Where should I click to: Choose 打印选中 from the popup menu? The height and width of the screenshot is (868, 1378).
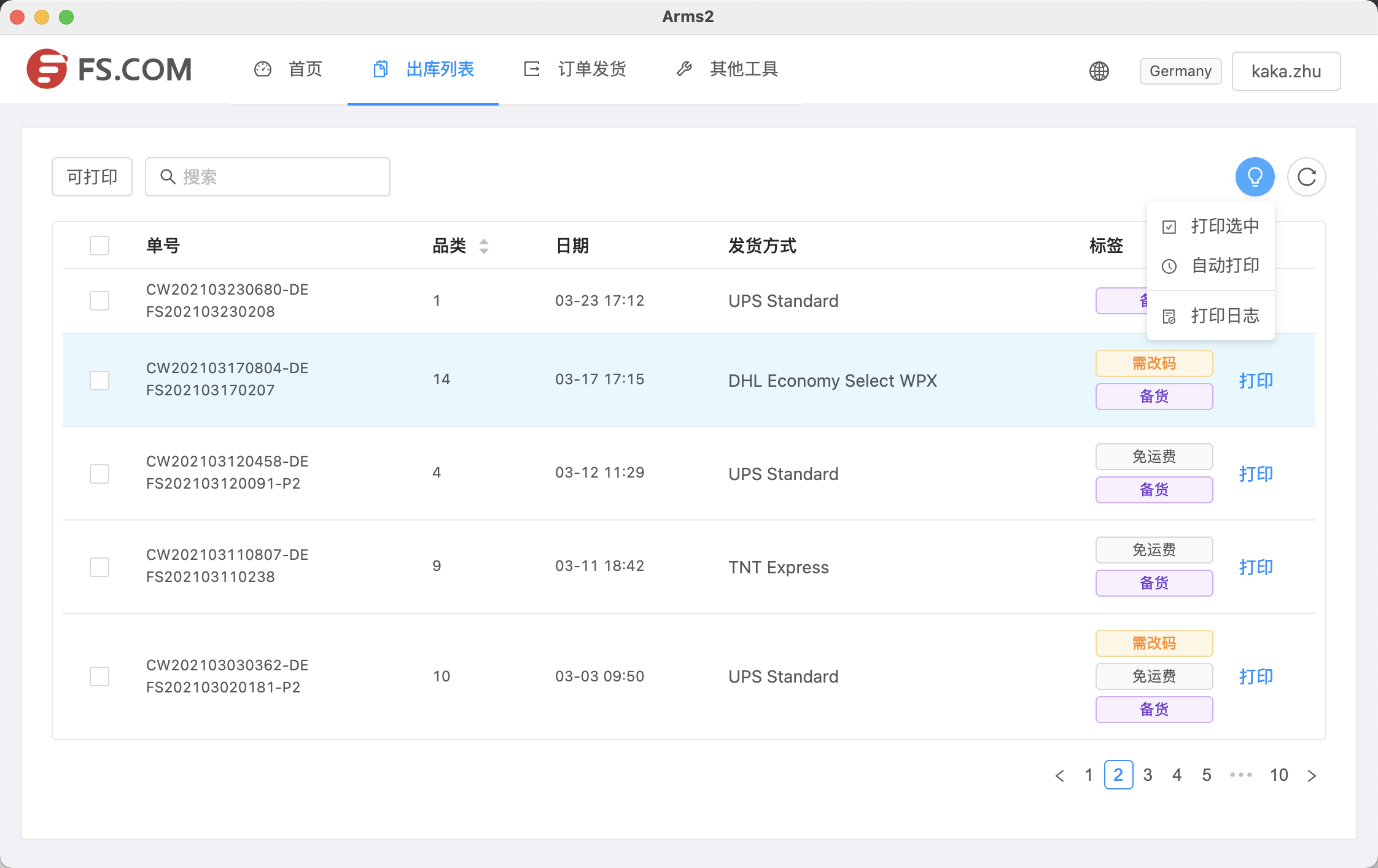click(1210, 227)
